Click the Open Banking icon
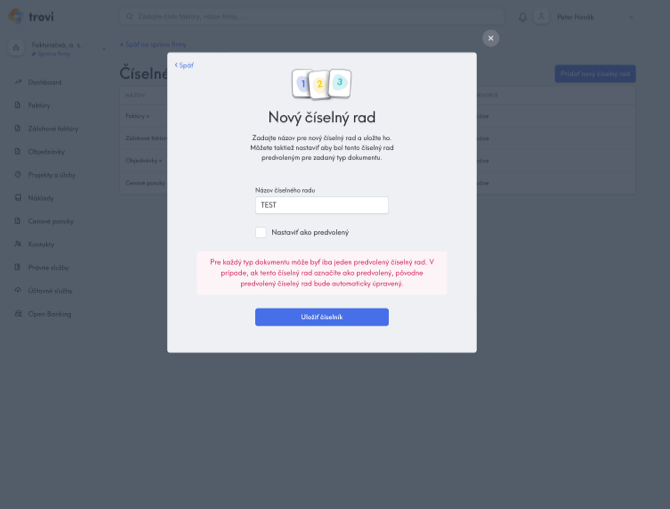Viewport: 670px width, 509px height. coord(18,314)
